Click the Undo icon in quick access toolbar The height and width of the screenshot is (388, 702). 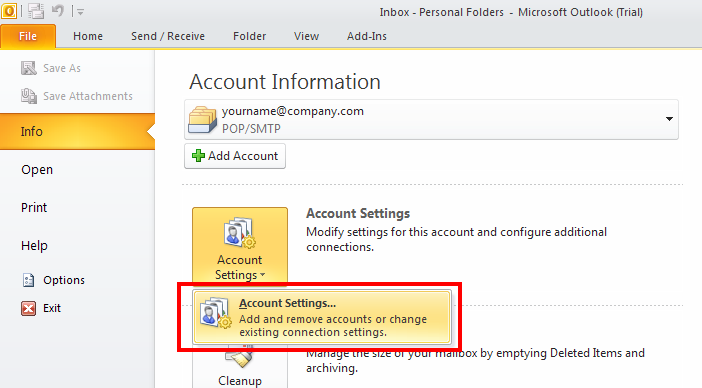[58, 10]
